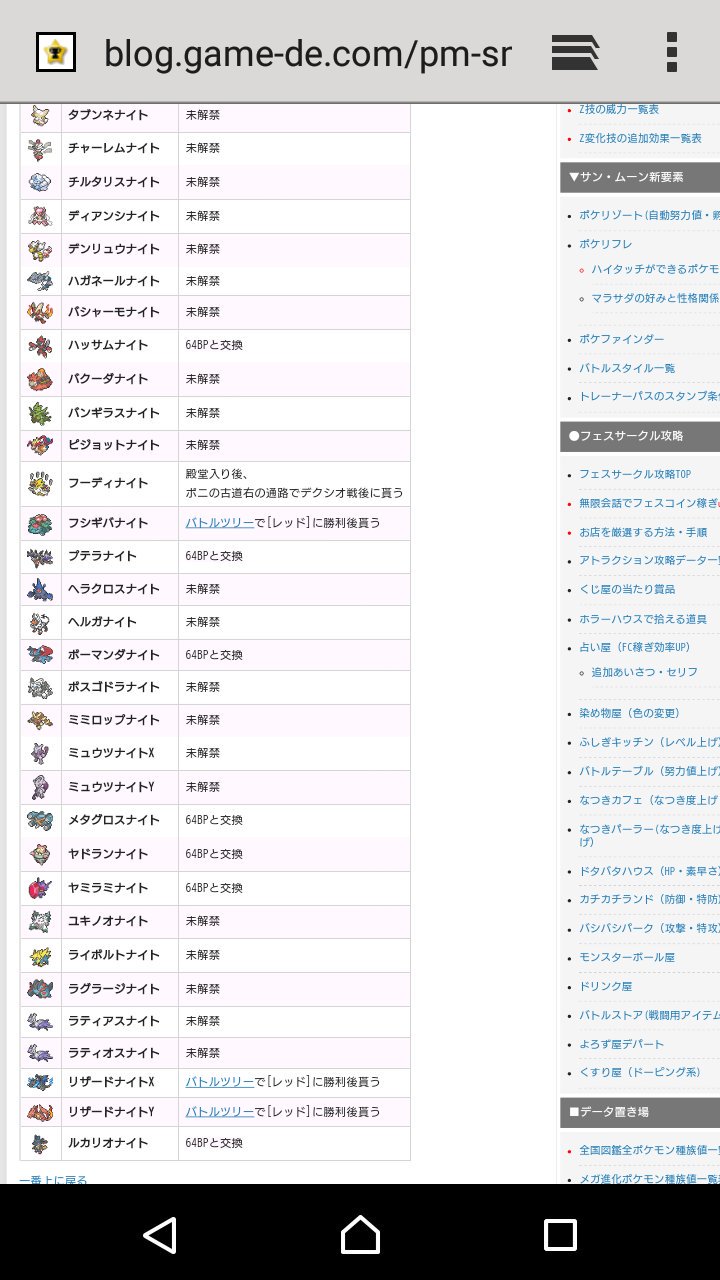Tap the sprite icon beside ライボルトナイト
This screenshot has height=1280, width=720.
click(40, 955)
